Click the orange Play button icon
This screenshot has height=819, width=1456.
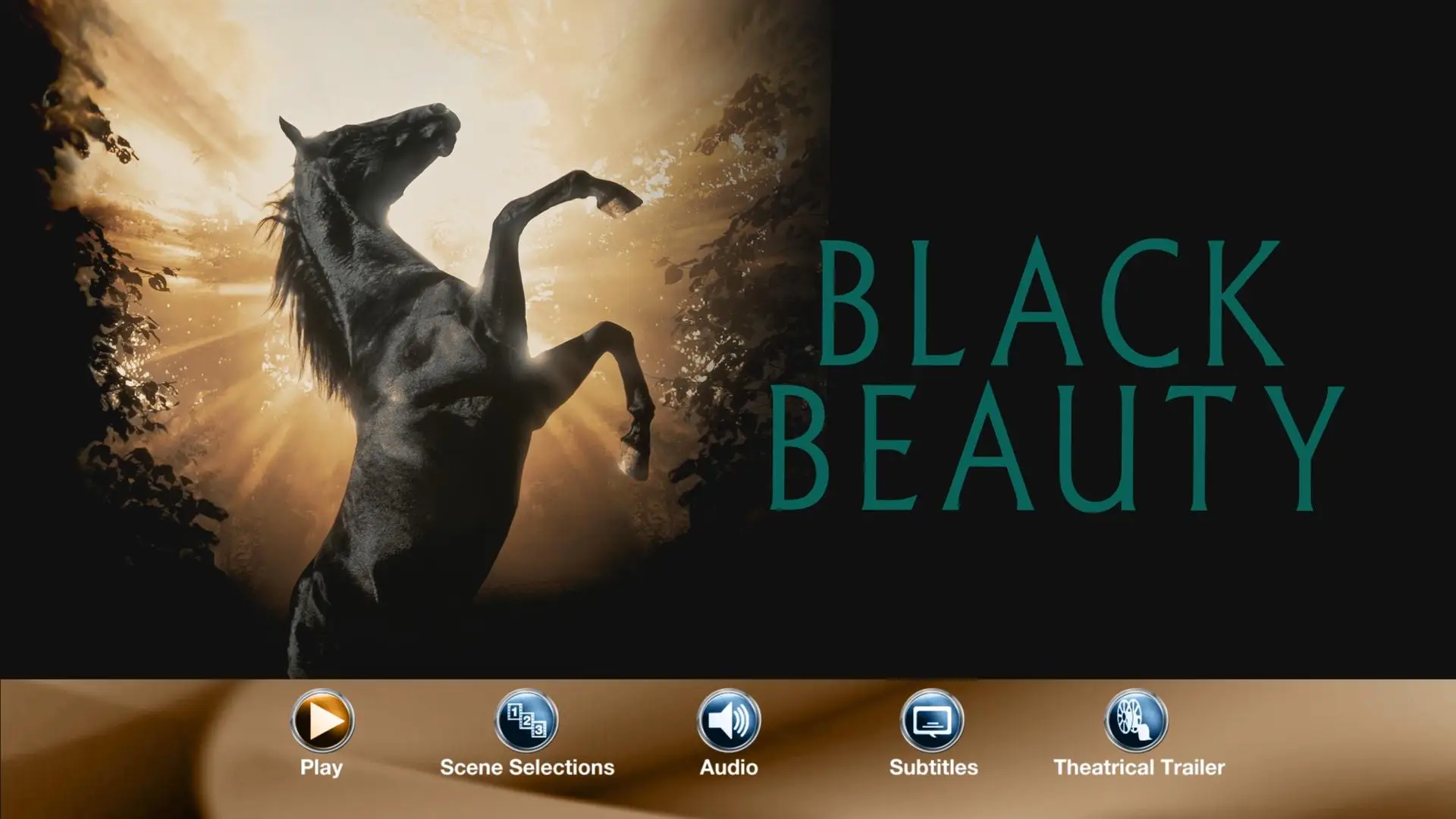point(322,720)
